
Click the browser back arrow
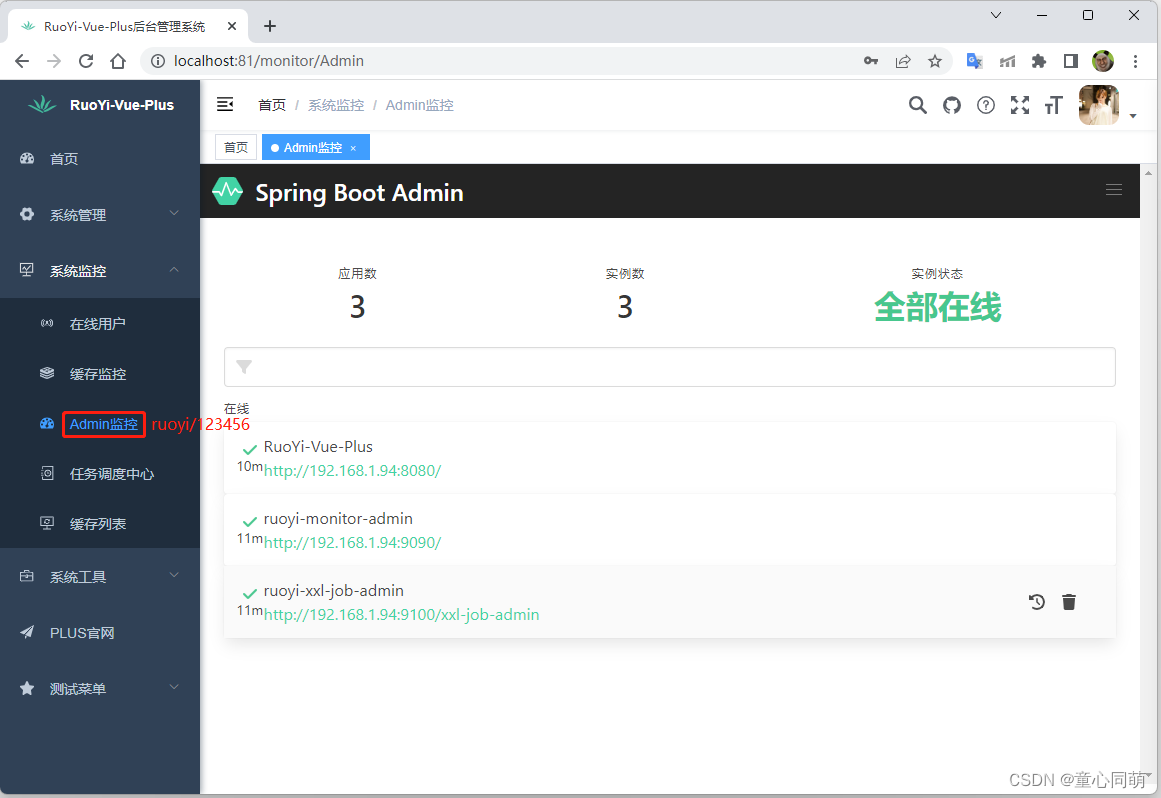point(22,61)
